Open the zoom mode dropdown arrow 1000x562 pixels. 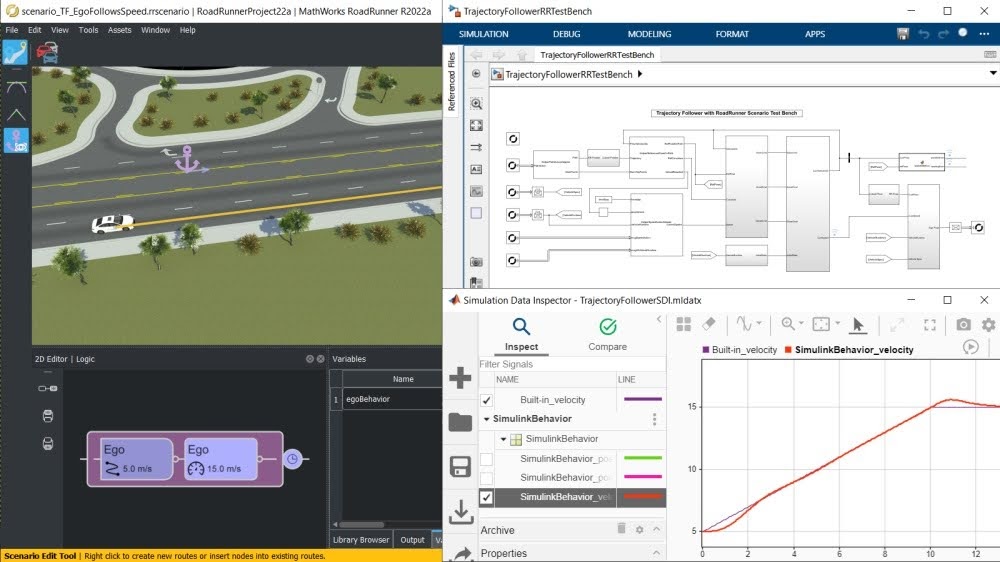pos(803,324)
